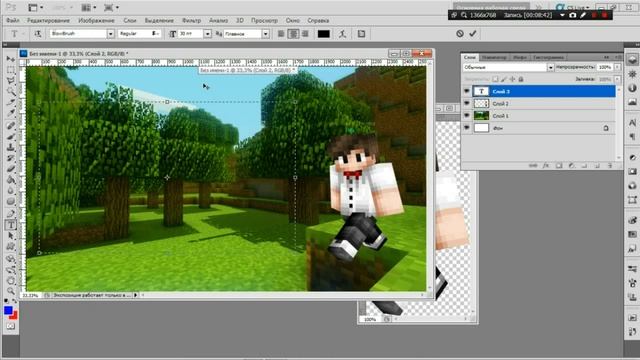Viewport: 640px width, 360px height.
Task: Select the Brush tool
Action: pyautogui.click(x=11, y=137)
